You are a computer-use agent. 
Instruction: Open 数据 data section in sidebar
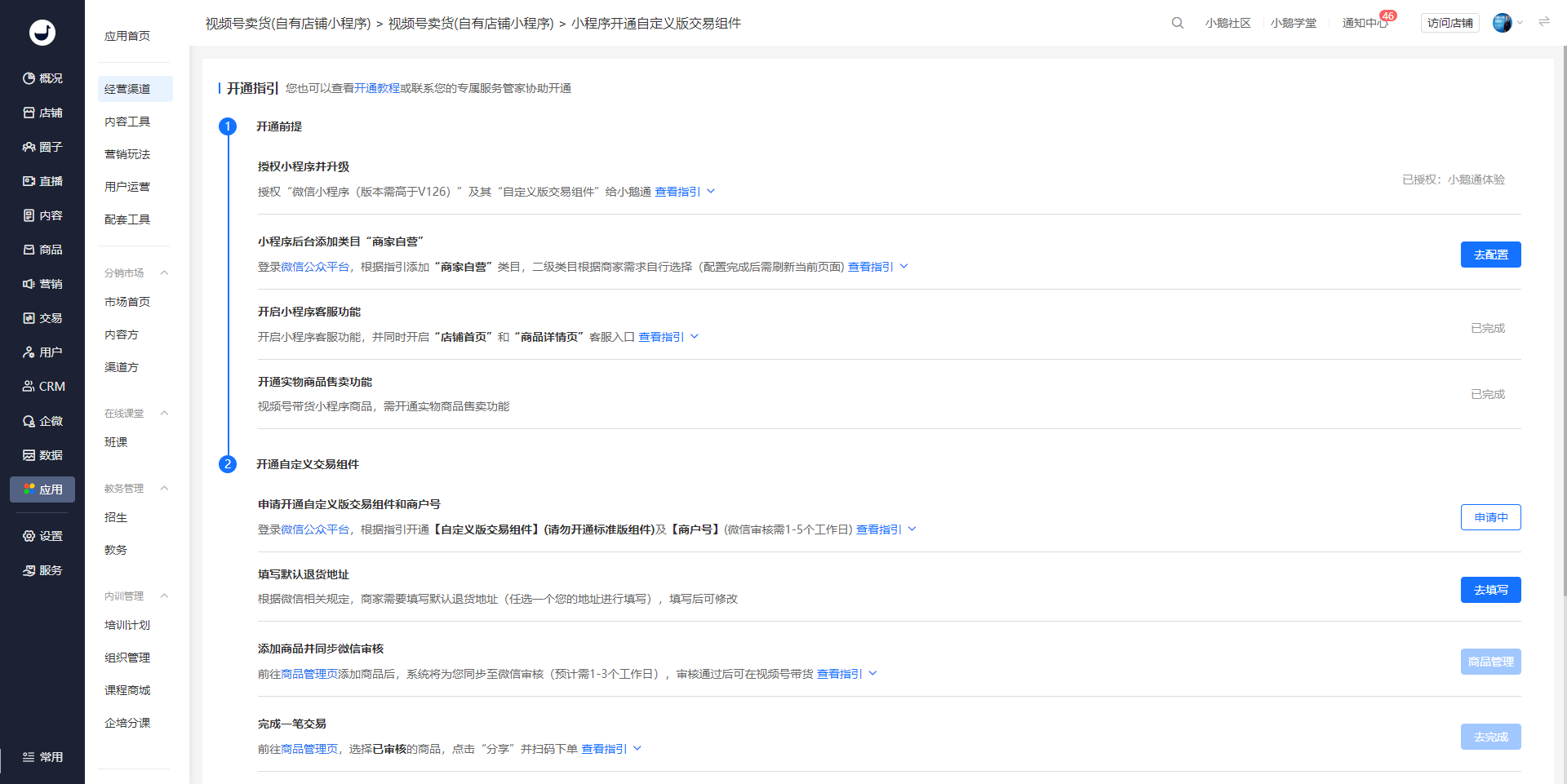42,455
